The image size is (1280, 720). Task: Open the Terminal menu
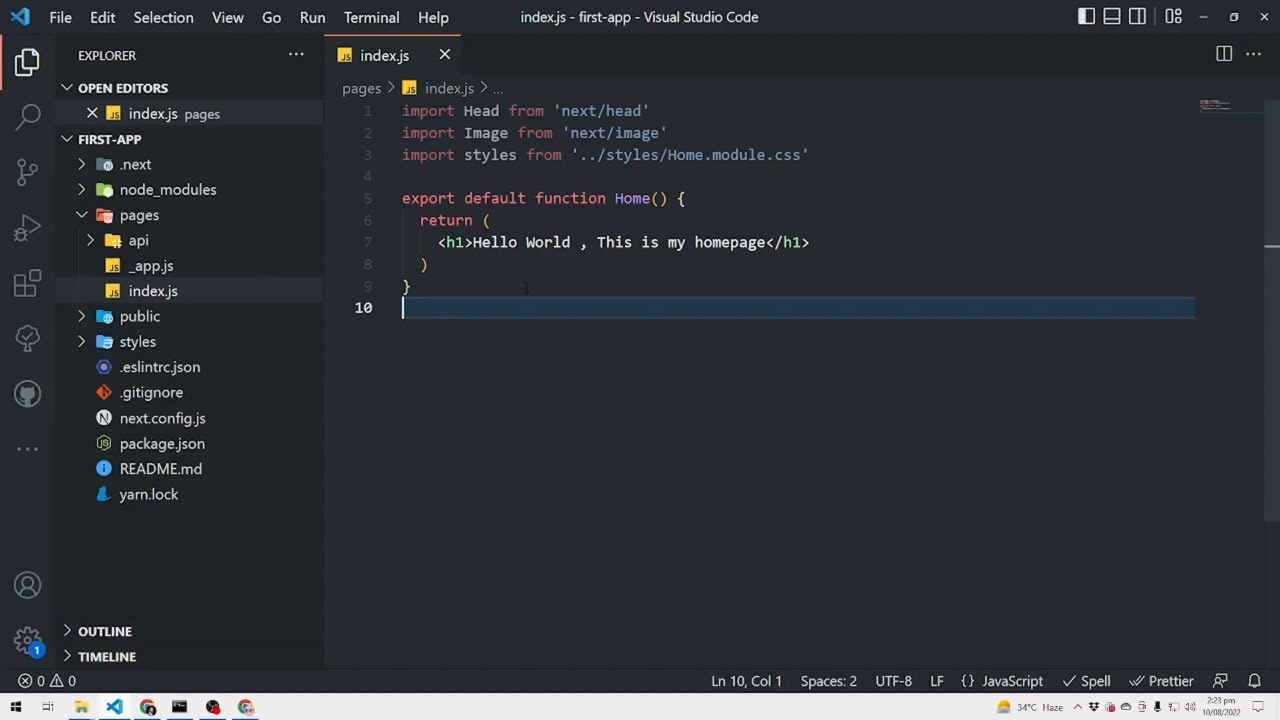pyautogui.click(x=372, y=17)
